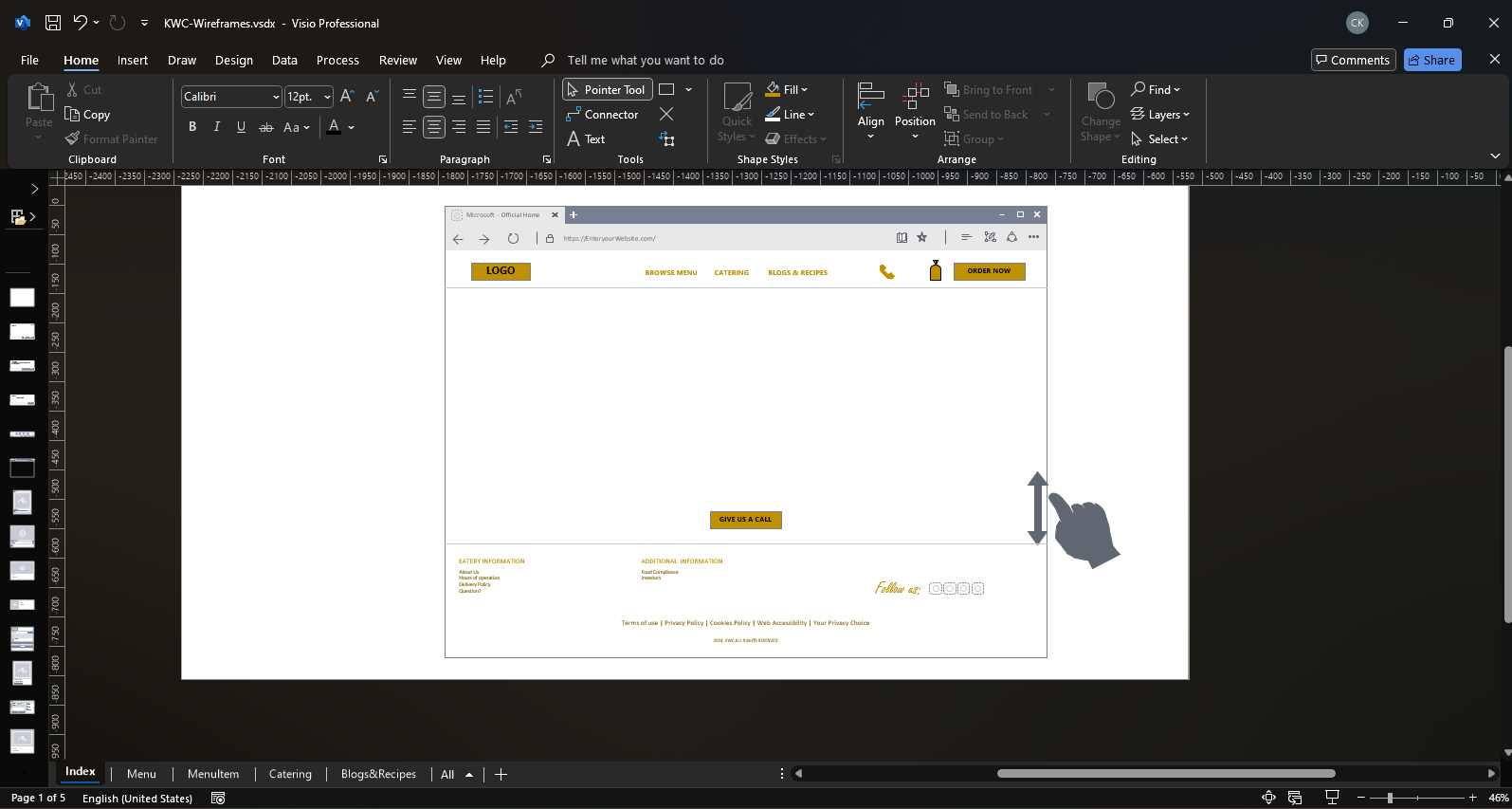Screen dimensions: 1512x809
Task: Click Decrease Font Size icon
Action: 372,96
